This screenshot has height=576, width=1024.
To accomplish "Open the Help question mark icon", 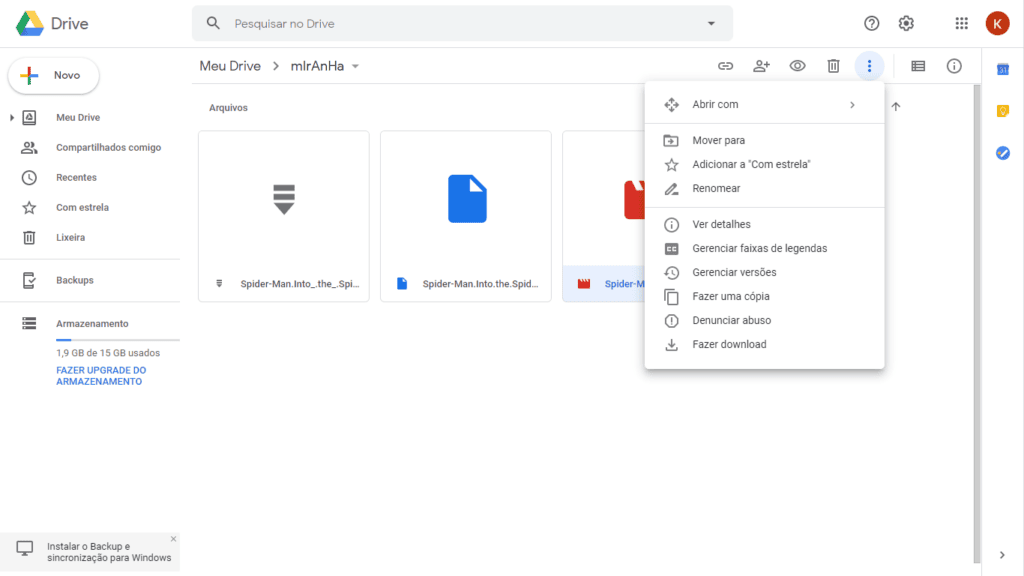I will point(871,24).
